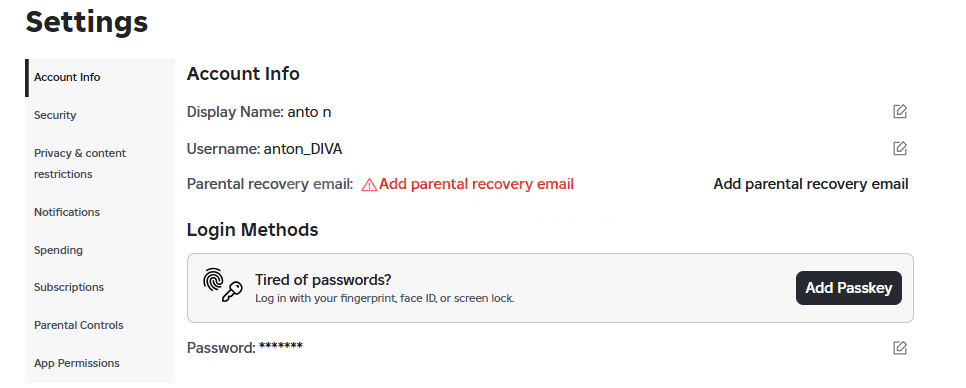Switch to the Security tab

55,115
